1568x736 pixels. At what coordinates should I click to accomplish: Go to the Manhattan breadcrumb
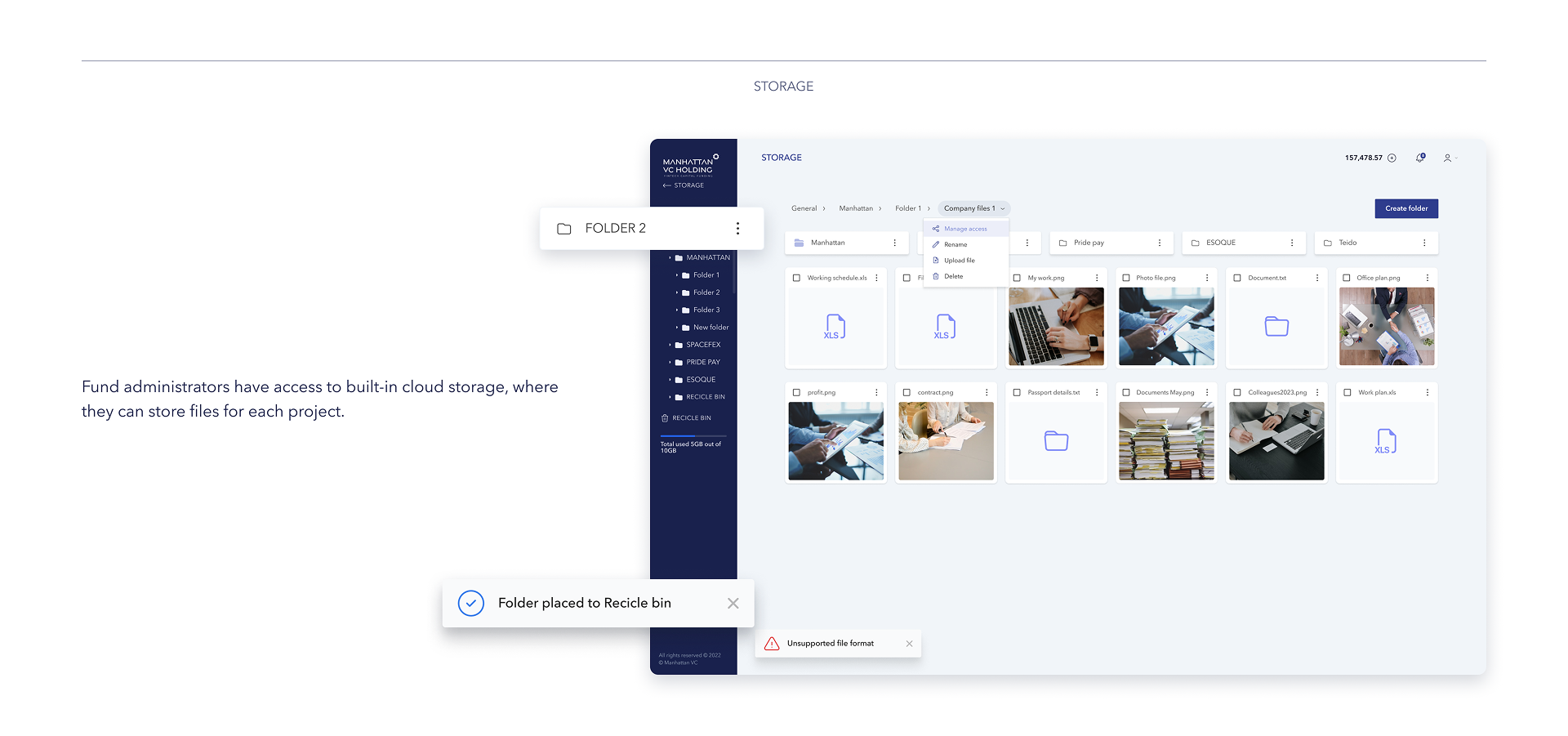[856, 209]
